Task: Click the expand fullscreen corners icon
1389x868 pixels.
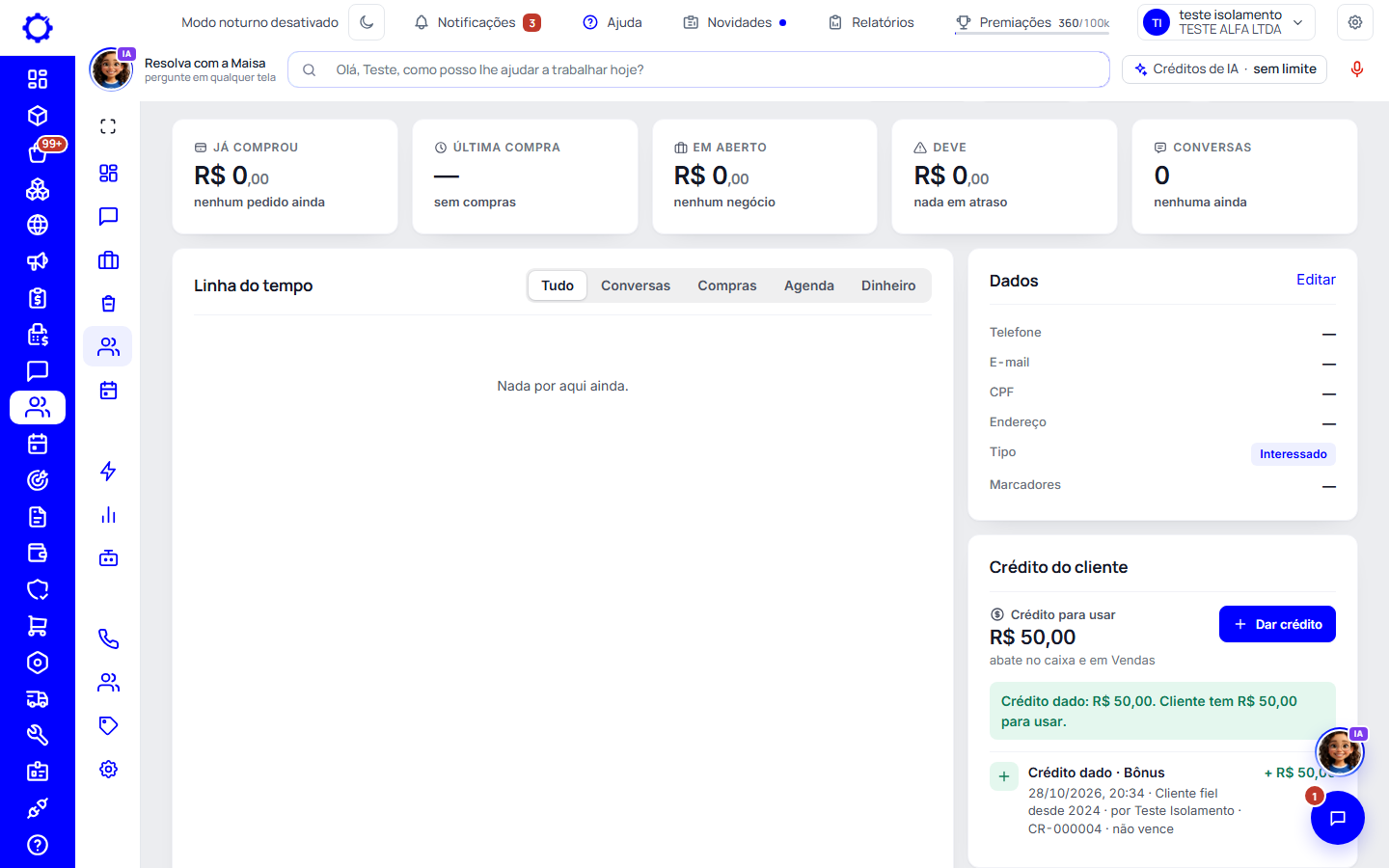Action: click(108, 126)
